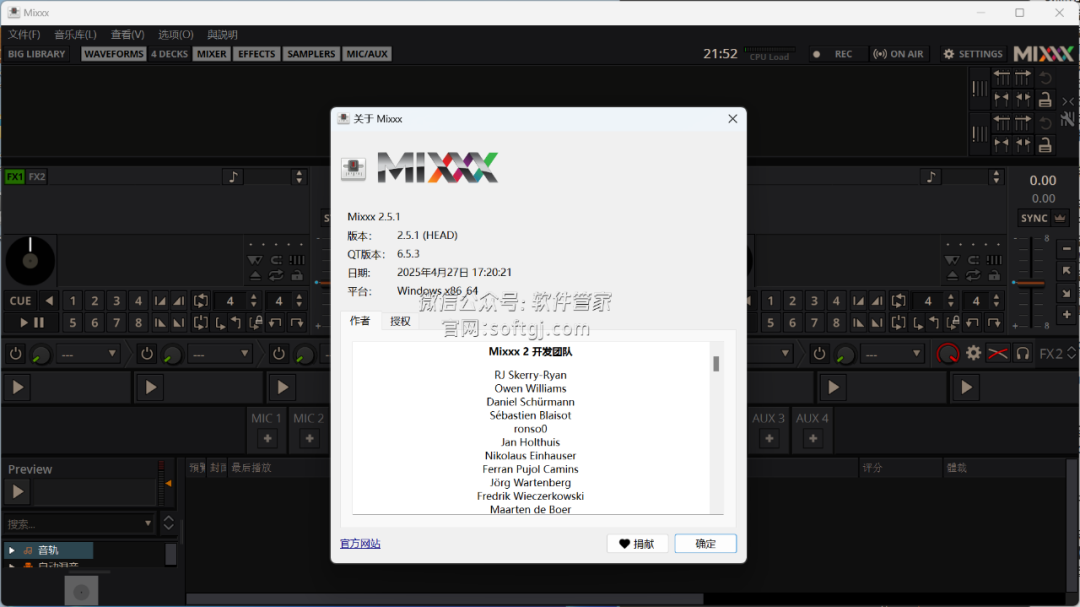Play the second sampler
The image size is (1080, 607).
[150, 388]
